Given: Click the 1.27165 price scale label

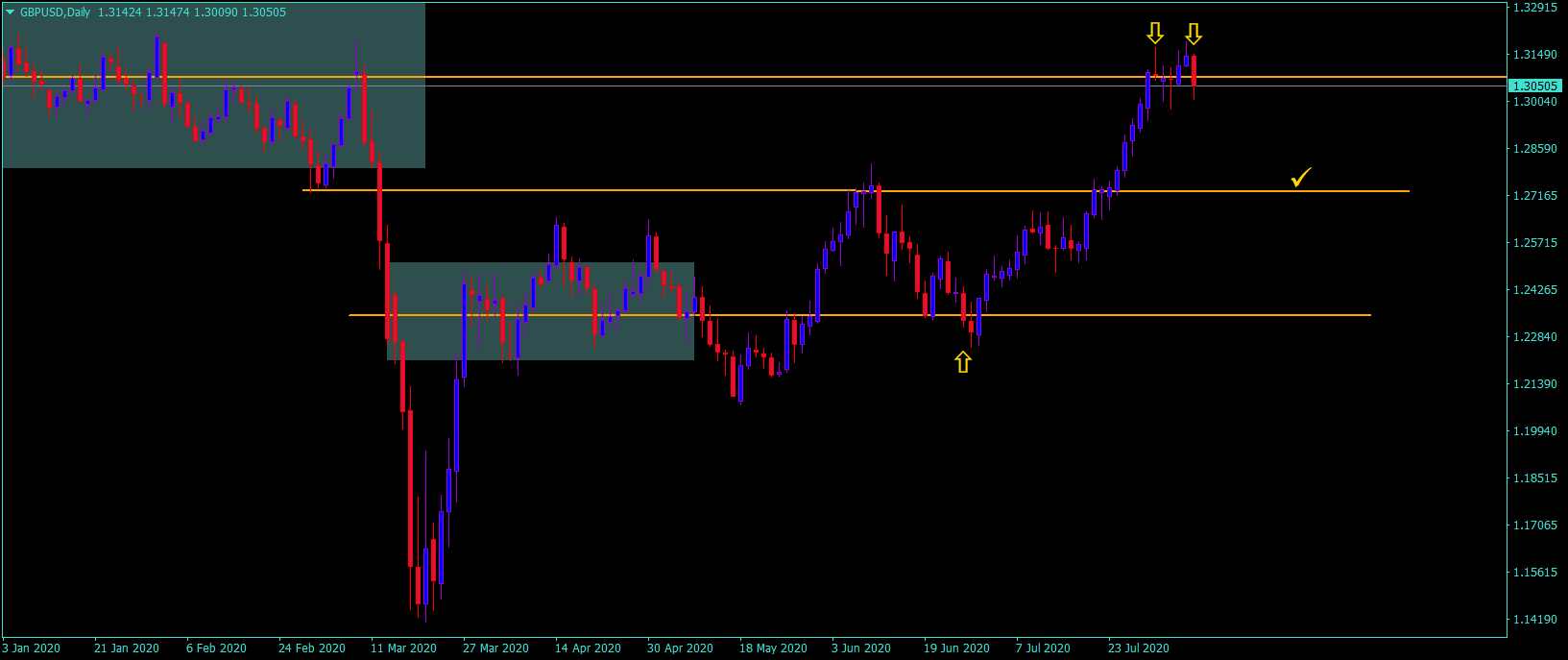Looking at the screenshot, I should 1534,196.
